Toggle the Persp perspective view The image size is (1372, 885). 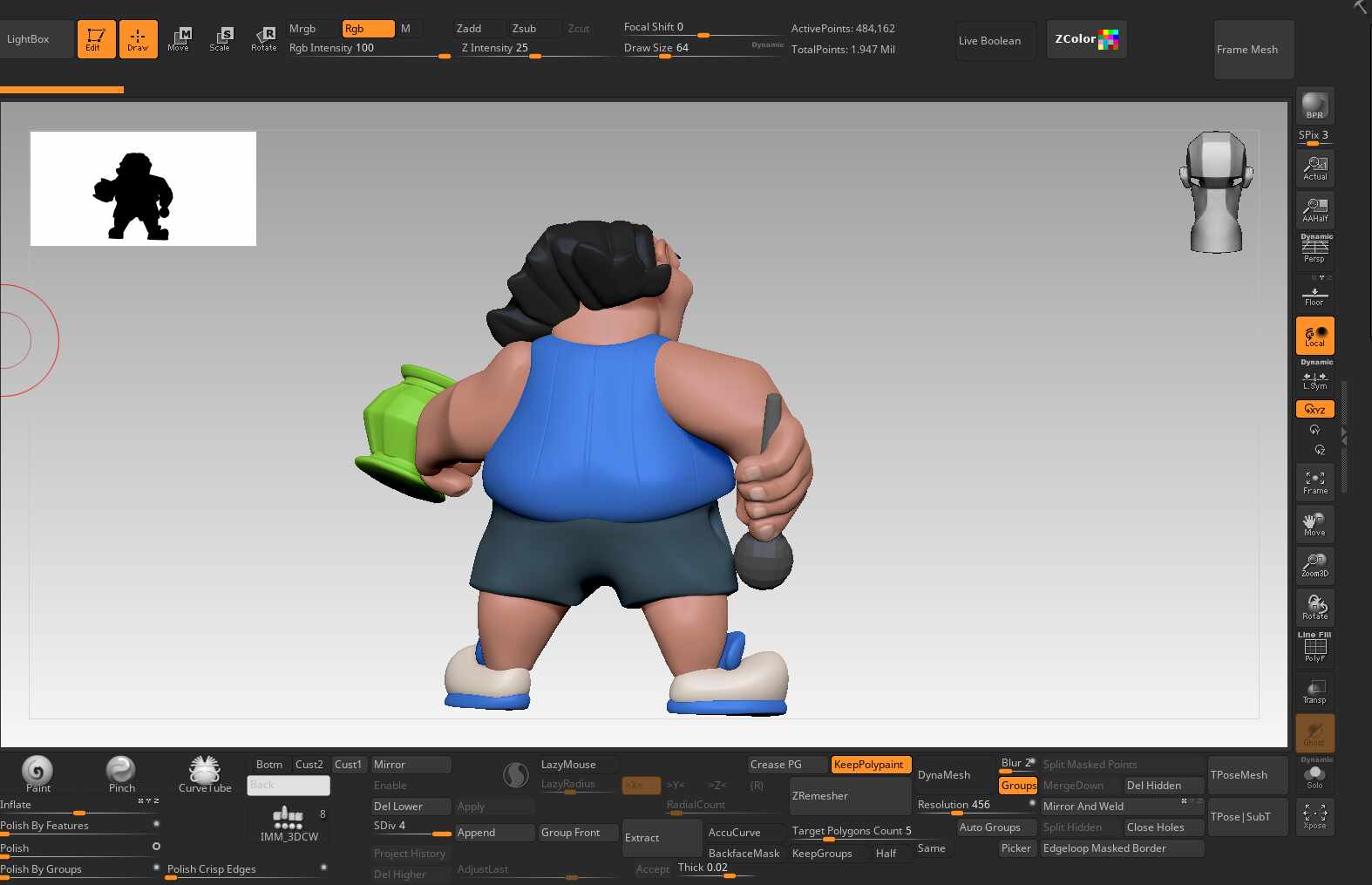1314,250
